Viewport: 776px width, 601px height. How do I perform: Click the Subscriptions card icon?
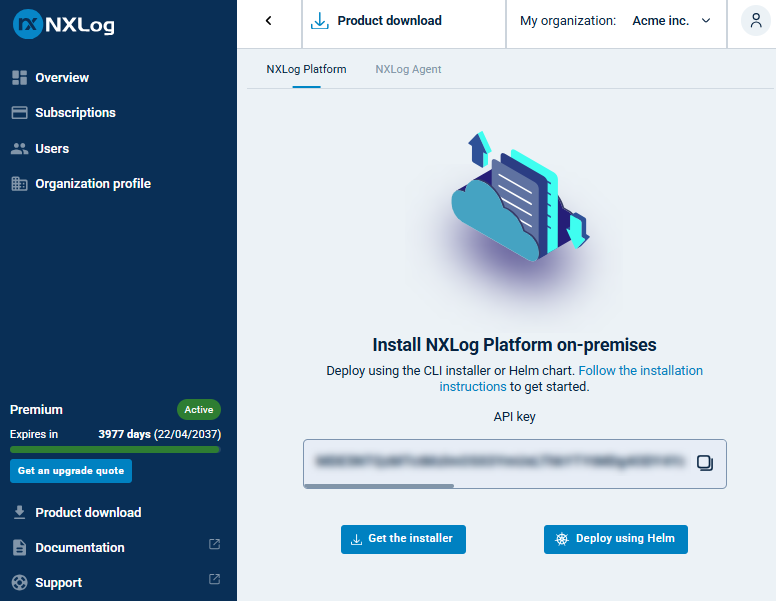tap(19, 112)
